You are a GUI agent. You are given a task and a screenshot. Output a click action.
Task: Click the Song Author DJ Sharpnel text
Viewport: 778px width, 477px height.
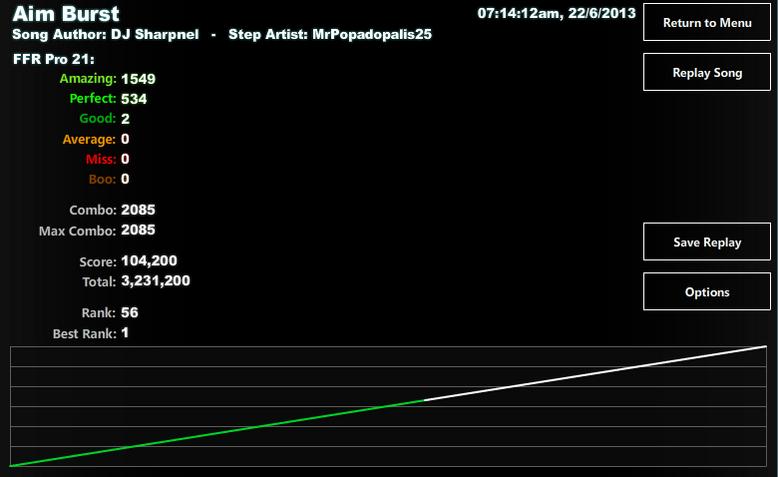[105, 34]
